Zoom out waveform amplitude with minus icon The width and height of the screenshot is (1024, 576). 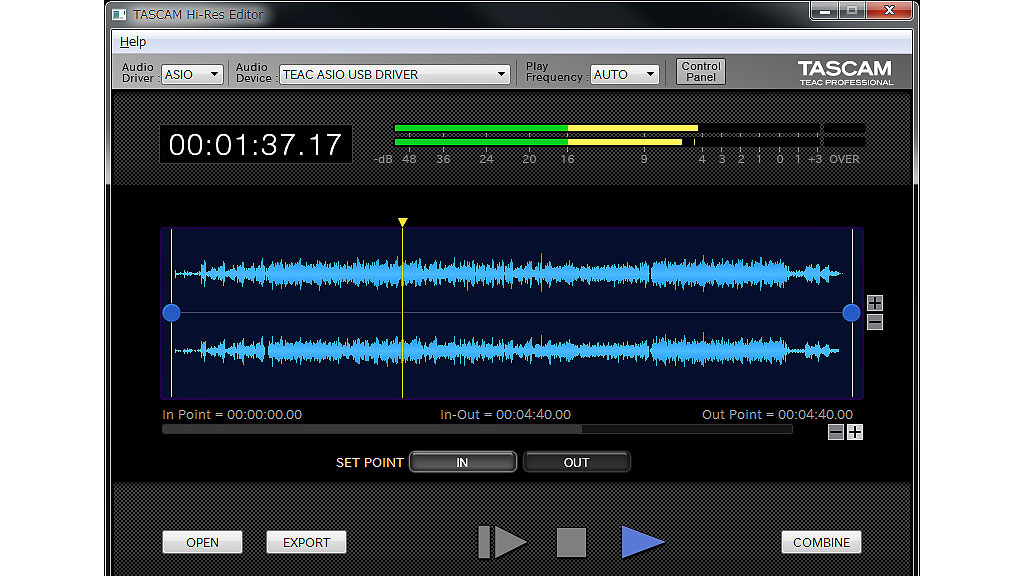click(x=875, y=322)
